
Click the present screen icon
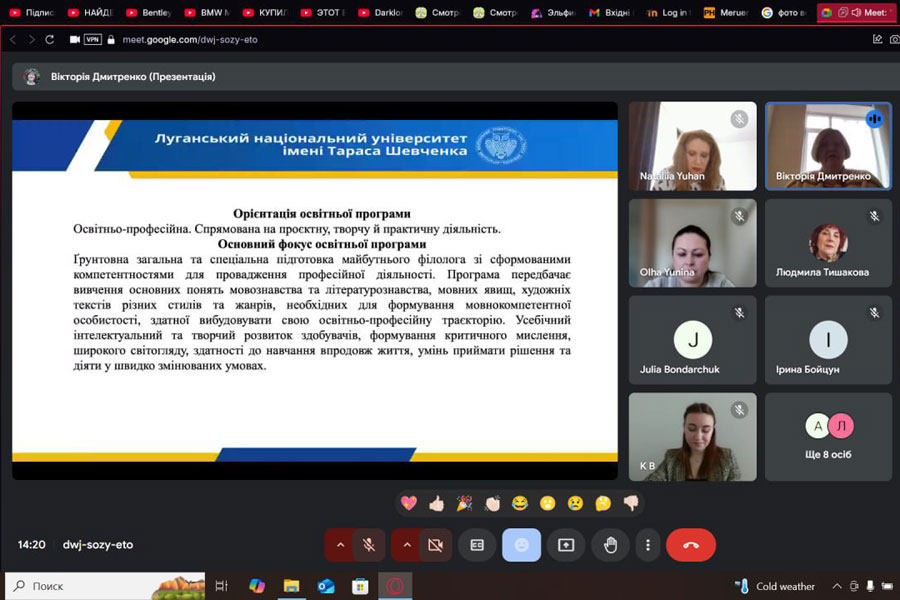click(566, 545)
